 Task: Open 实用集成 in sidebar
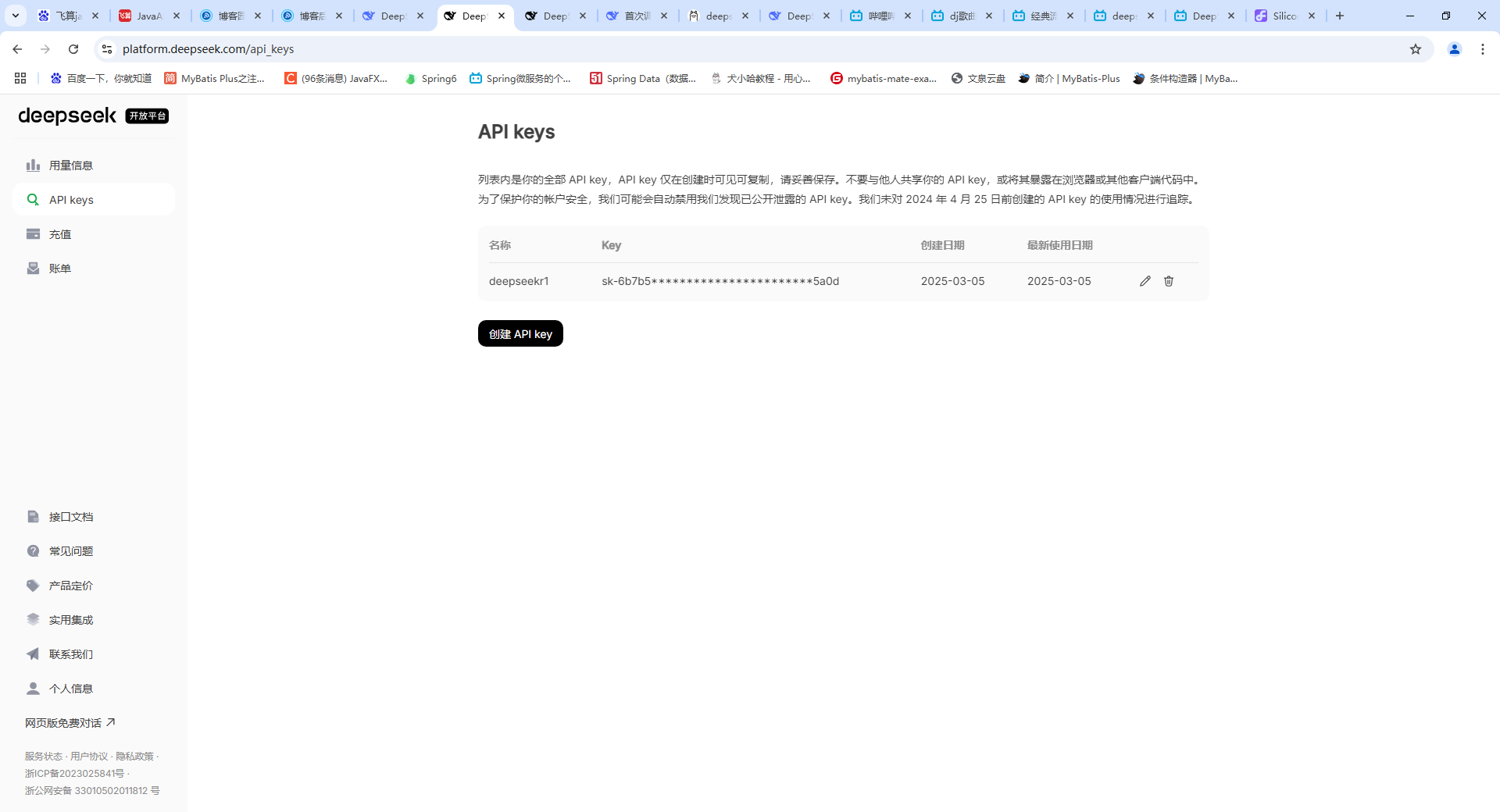click(x=94, y=620)
